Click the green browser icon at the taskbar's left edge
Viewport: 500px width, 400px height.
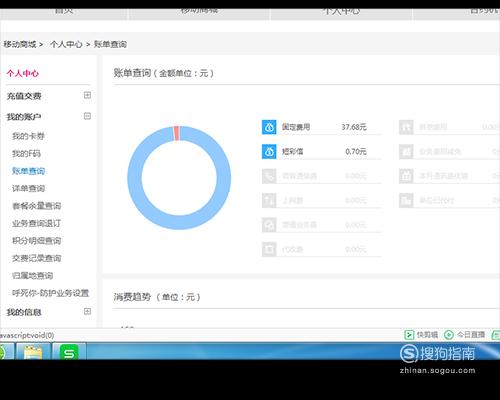click(3, 352)
